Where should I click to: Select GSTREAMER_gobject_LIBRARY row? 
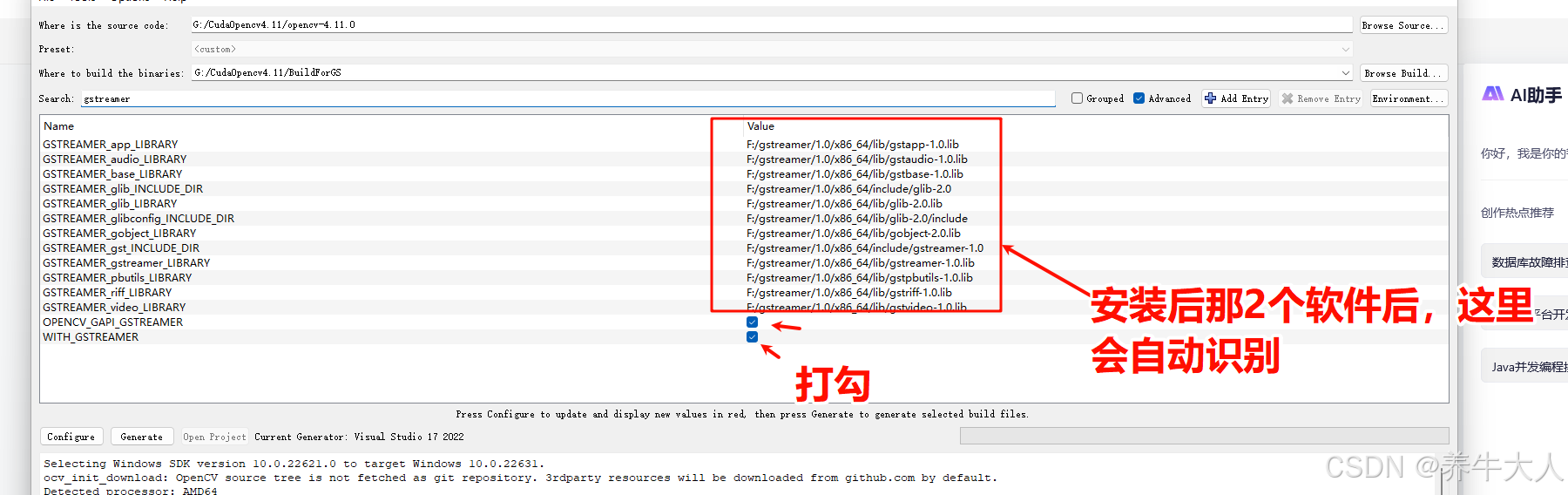click(744, 234)
